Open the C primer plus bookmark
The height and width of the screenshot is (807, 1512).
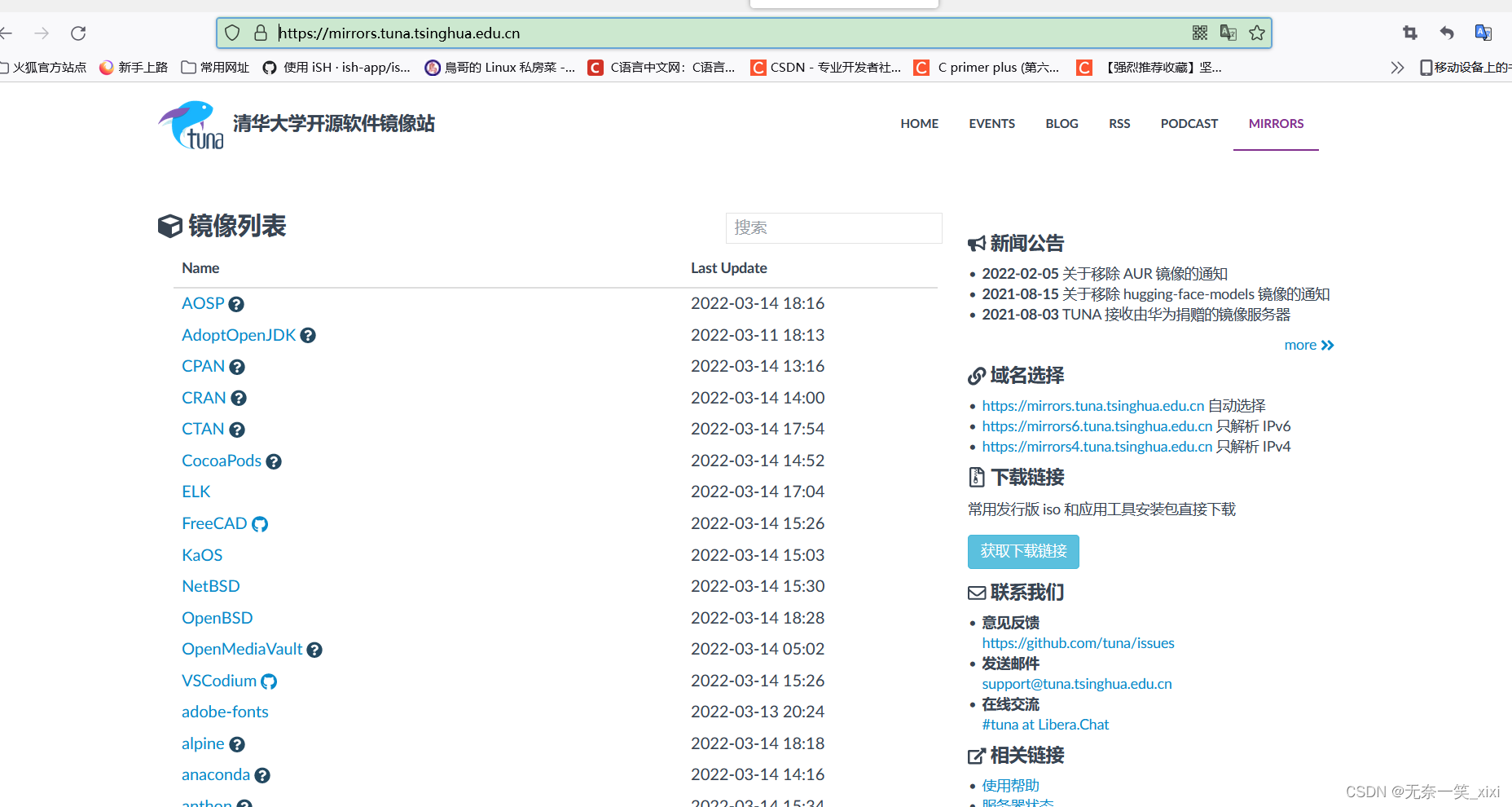(987, 68)
